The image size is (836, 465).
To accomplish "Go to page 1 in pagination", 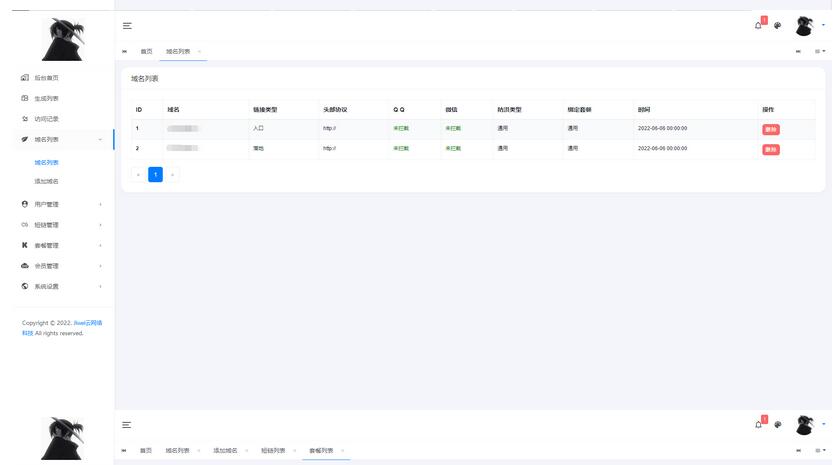I will tap(155, 175).
